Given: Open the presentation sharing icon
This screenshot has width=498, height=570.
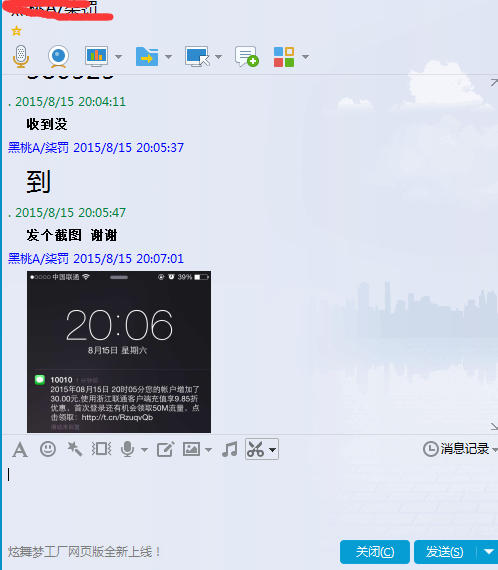Looking at the screenshot, I should pyautogui.click(x=96, y=56).
